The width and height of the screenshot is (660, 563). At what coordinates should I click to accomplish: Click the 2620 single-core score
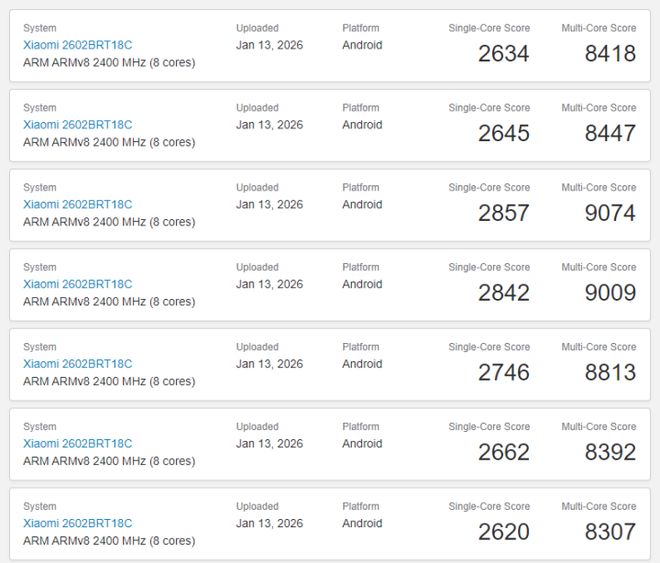click(x=503, y=532)
